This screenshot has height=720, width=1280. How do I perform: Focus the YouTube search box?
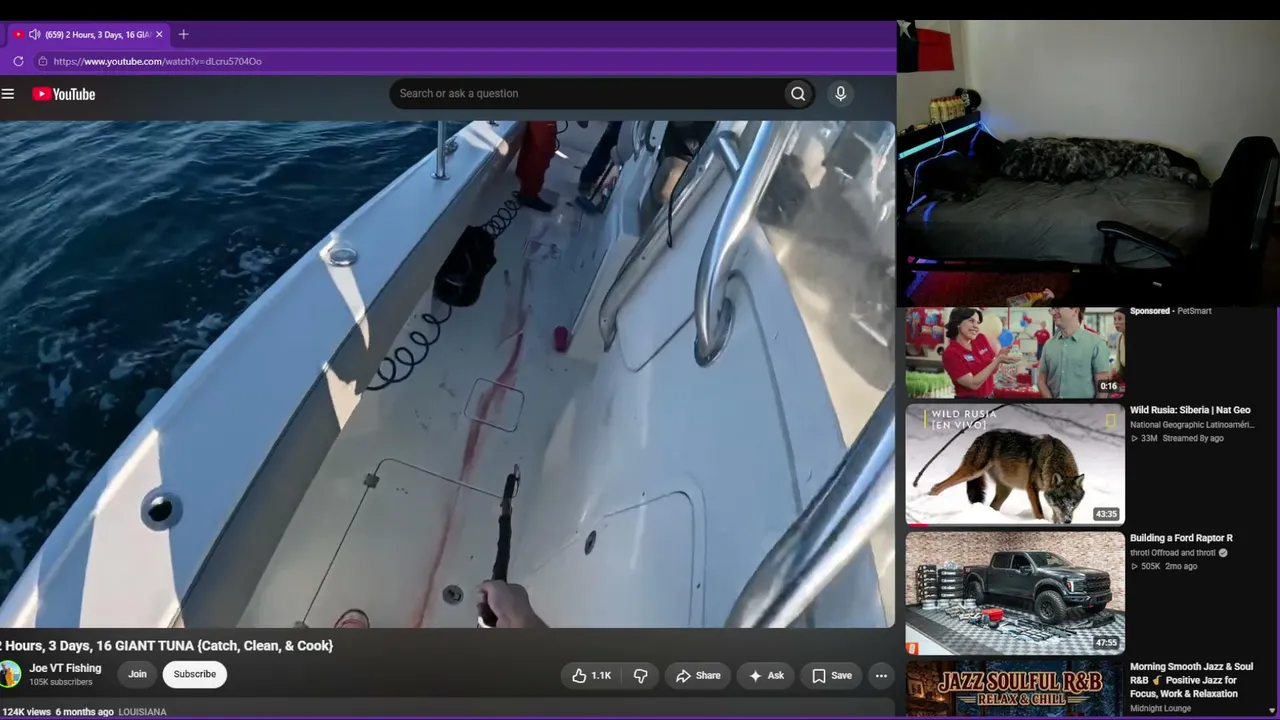[x=586, y=94]
